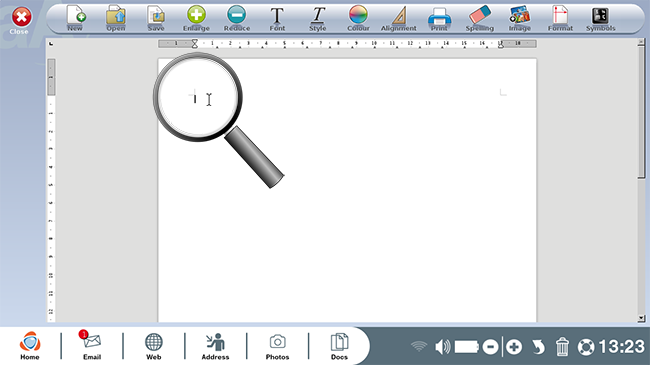Click the tab stop selector at ruler corner

[51, 43]
